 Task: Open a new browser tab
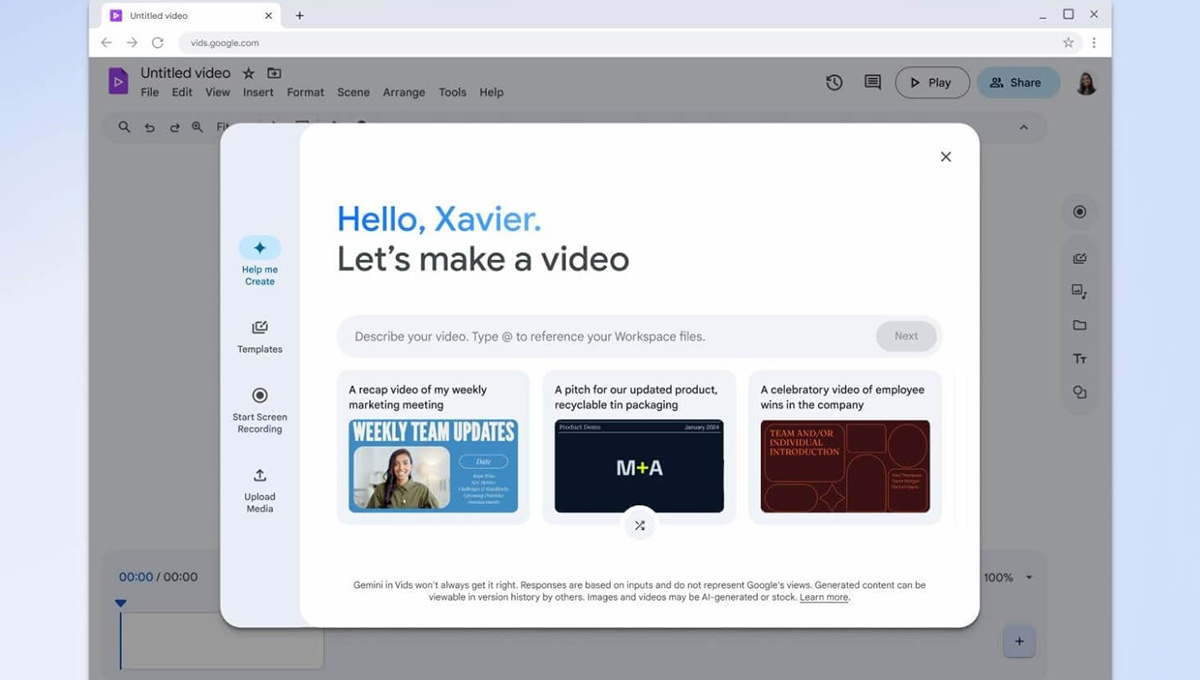pos(299,15)
